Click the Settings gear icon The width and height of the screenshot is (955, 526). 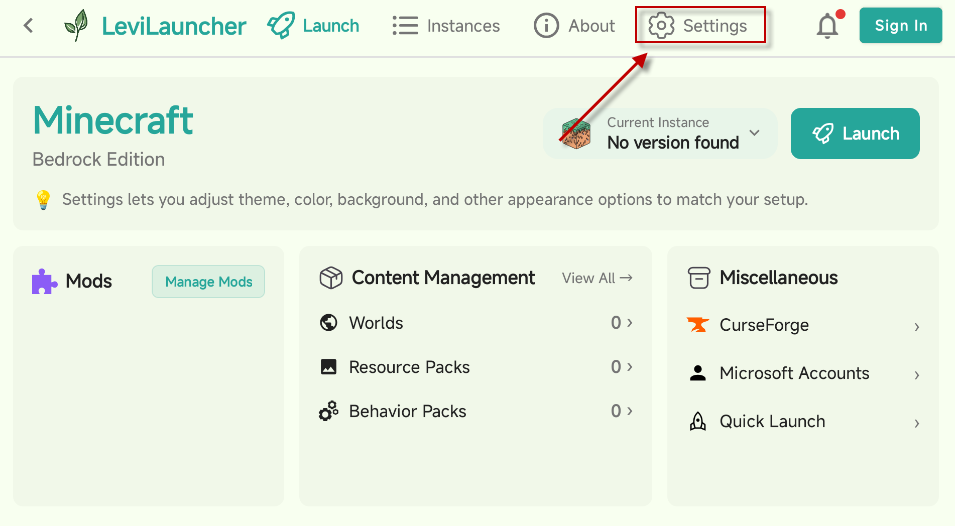(661, 26)
